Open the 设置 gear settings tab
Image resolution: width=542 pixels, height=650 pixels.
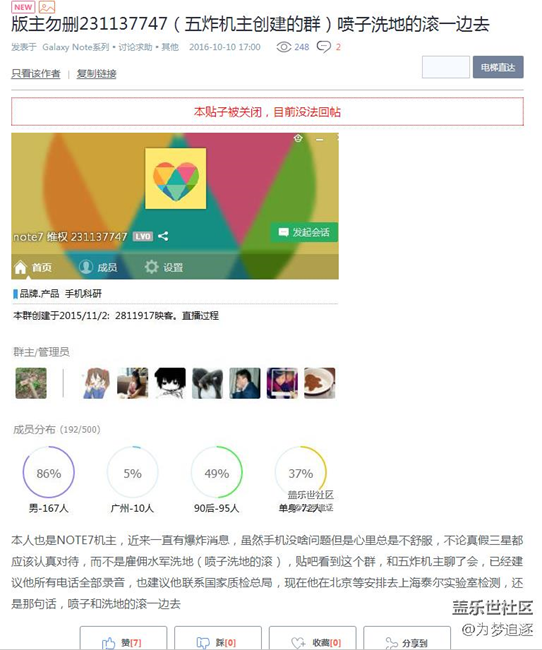pos(164,267)
